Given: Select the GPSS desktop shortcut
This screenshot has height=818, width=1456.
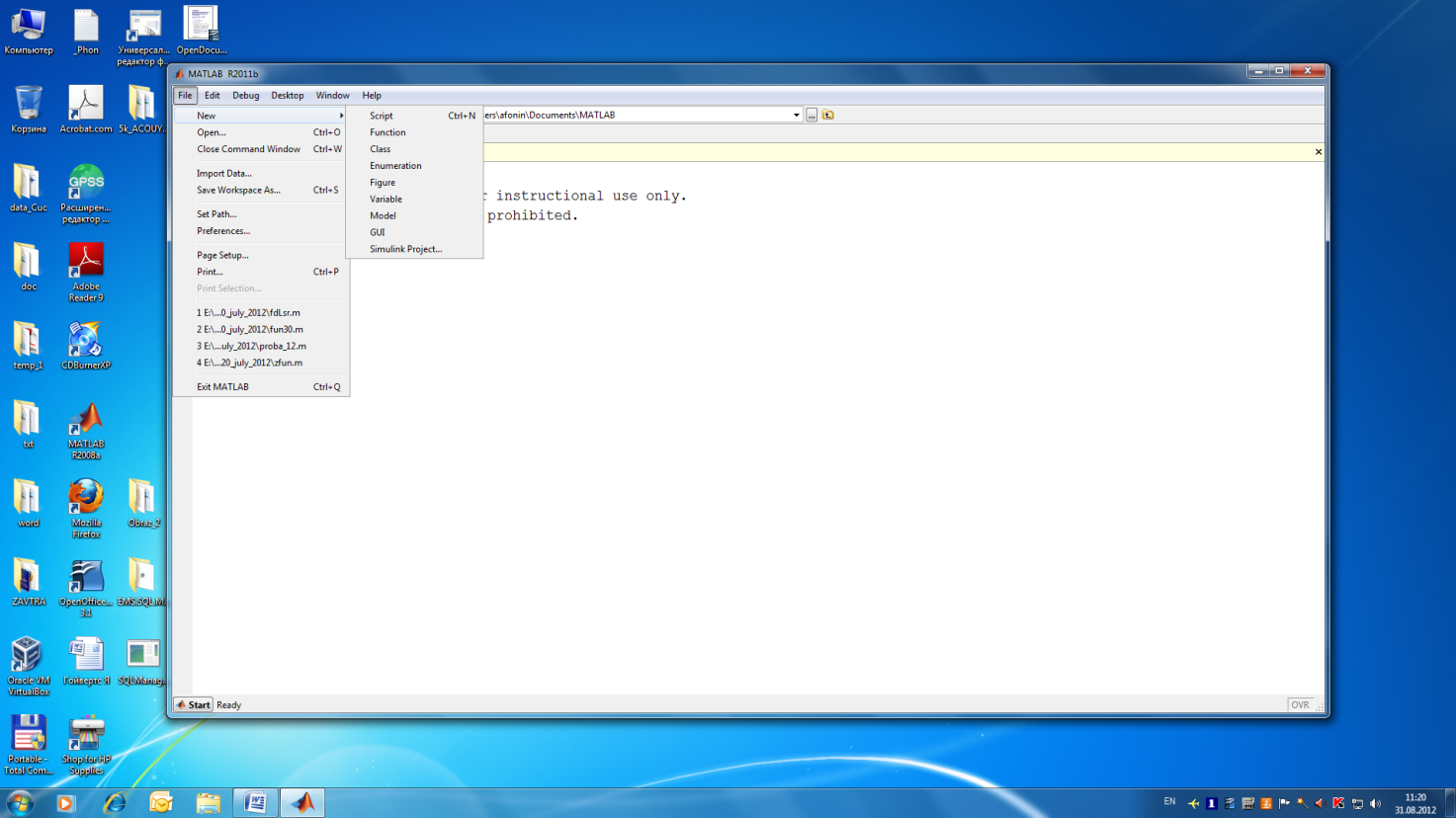Looking at the screenshot, I should tap(86, 194).
